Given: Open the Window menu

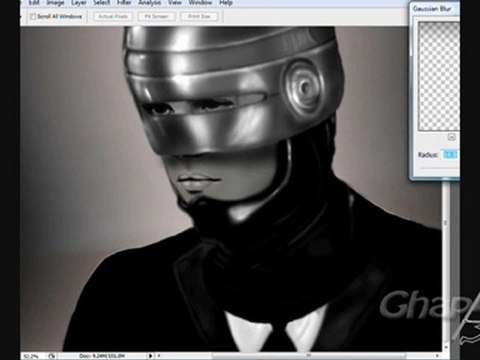Looking at the screenshot, I should tap(200, 3).
